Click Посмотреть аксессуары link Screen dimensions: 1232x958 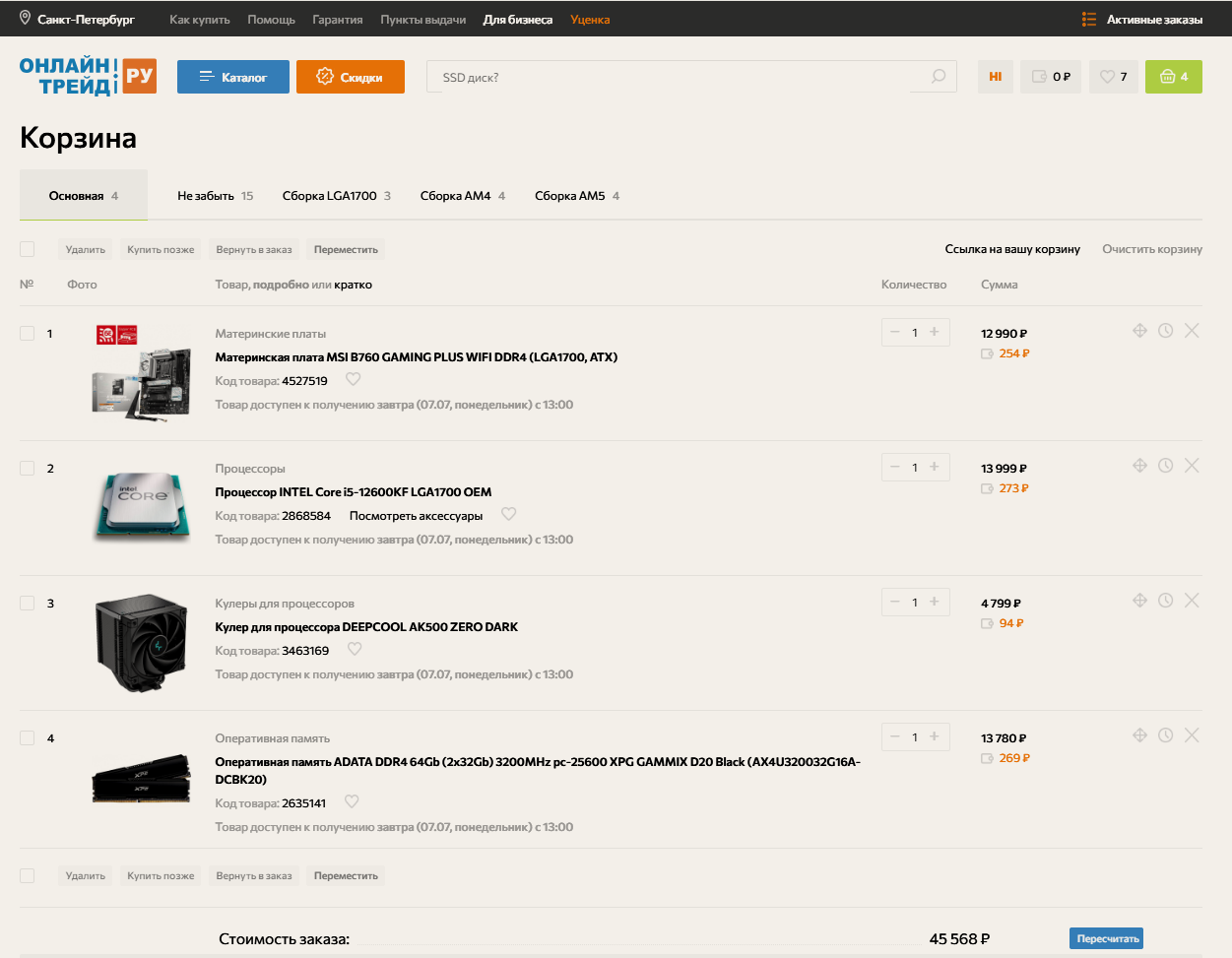416,516
